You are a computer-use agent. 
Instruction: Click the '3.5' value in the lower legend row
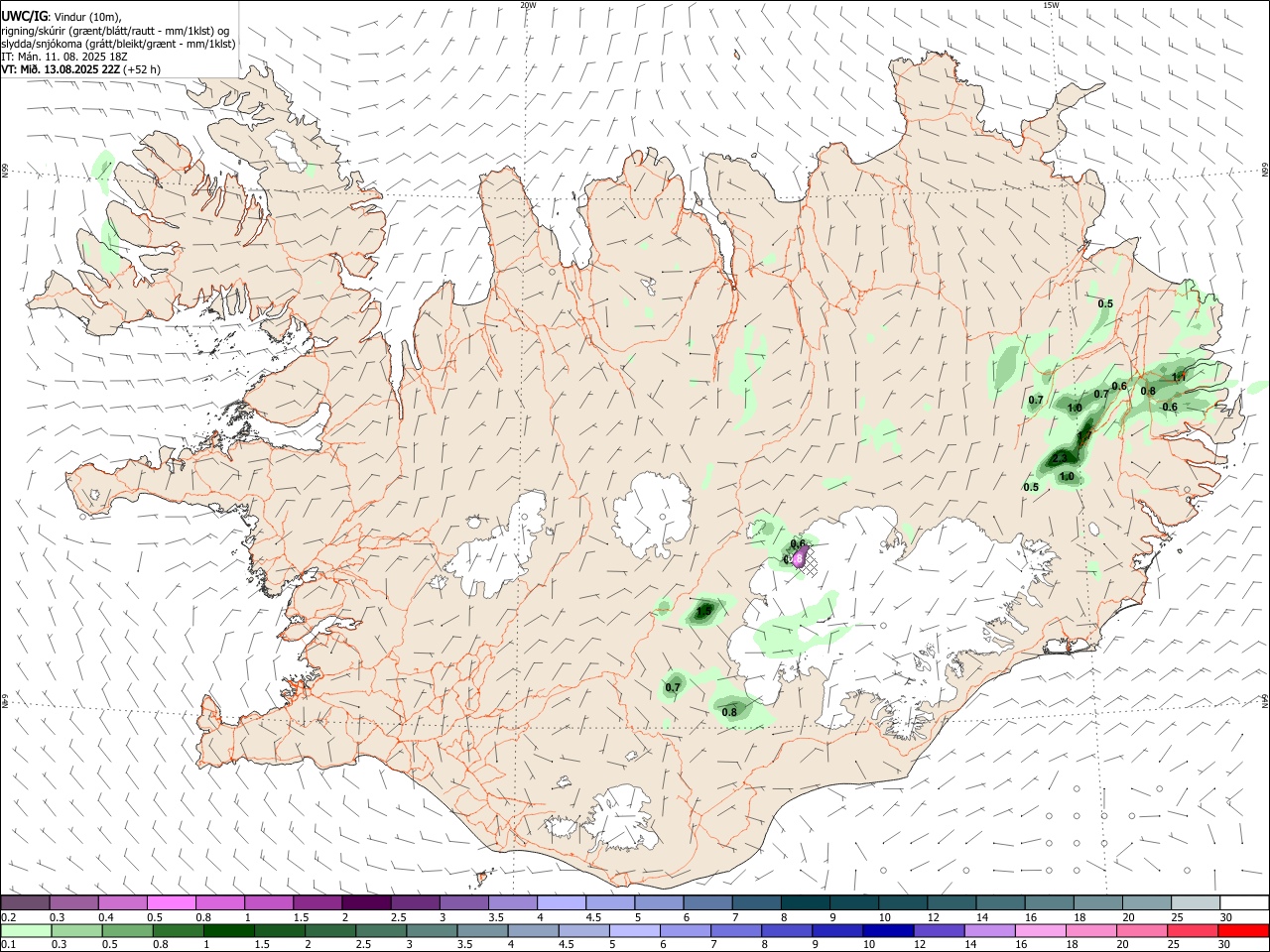[x=463, y=945]
